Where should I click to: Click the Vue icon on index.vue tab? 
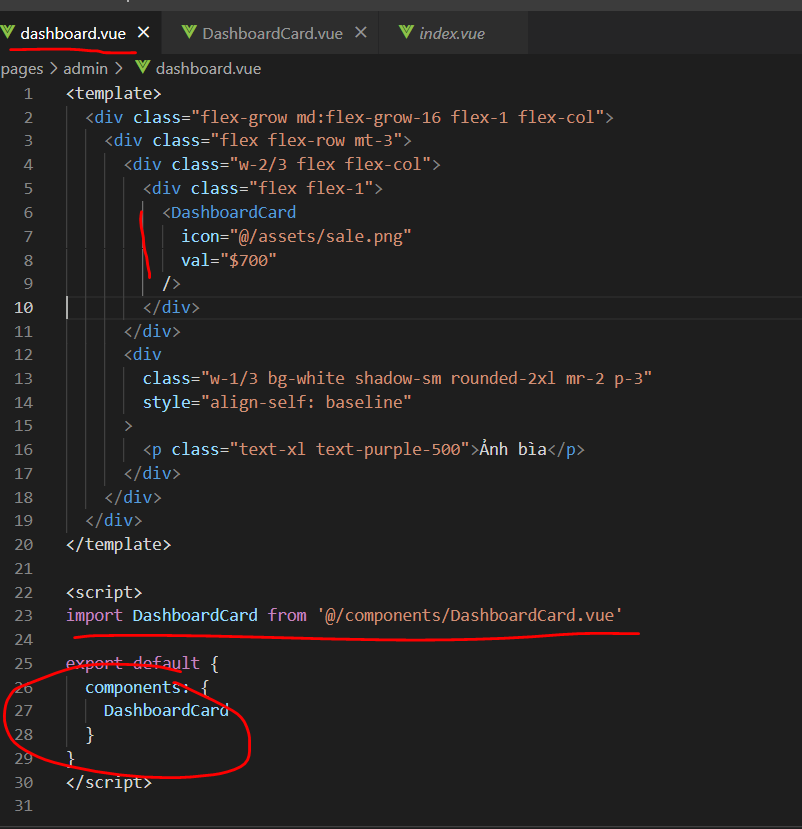coord(406,33)
